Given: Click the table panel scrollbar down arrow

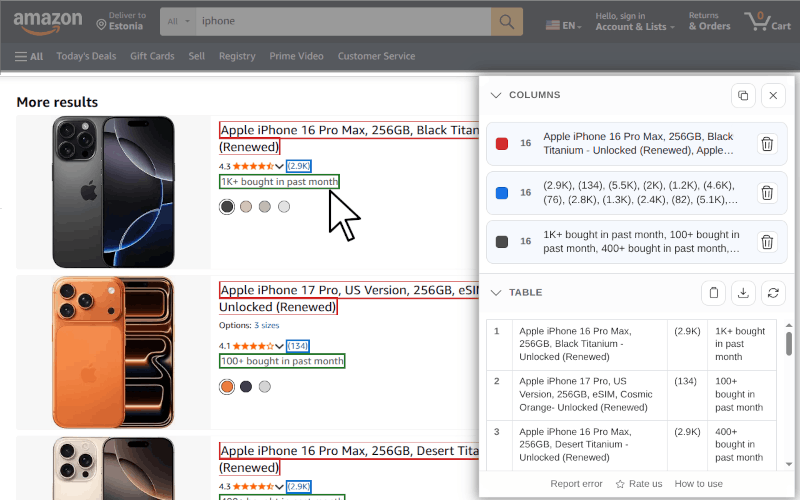Looking at the screenshot, I should 789,464.
